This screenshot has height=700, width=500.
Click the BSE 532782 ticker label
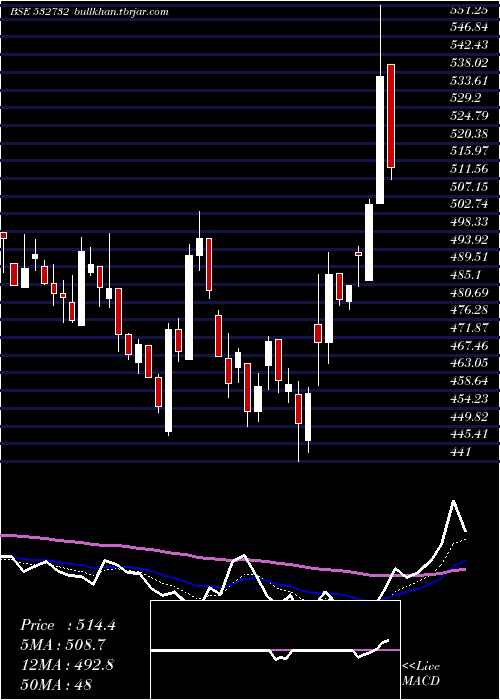tap(40, 12)
